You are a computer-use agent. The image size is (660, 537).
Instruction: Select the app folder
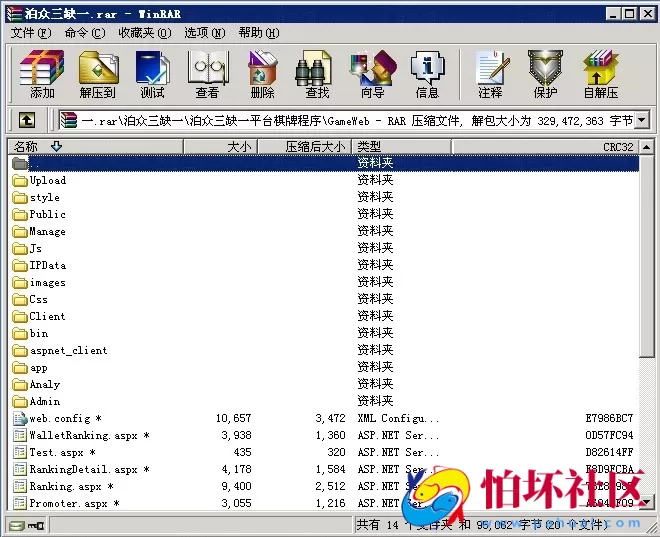[x=30, y=367]
